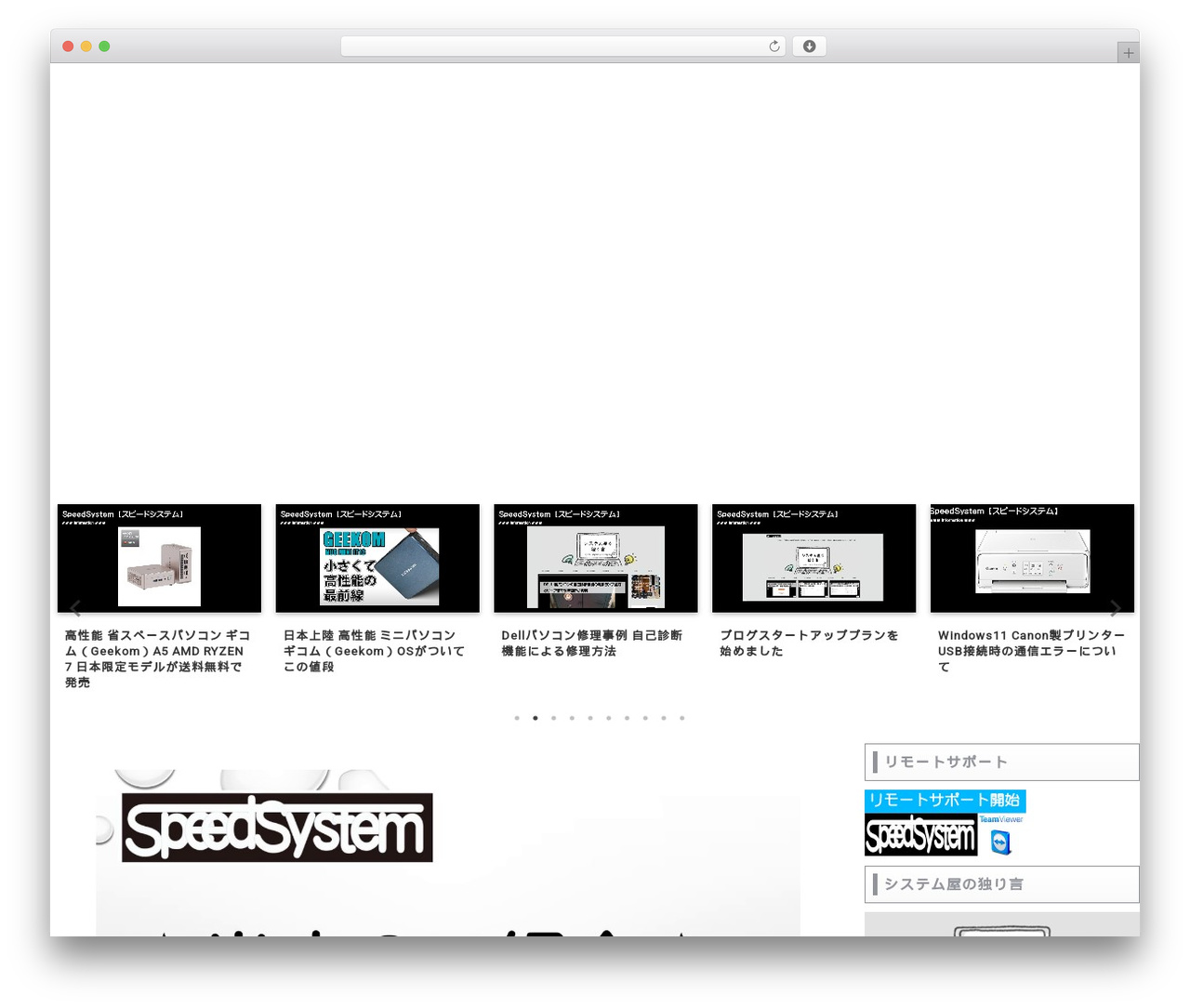Open a new tab with the plus button
1190x1008 pixels.
point(1128,53)
